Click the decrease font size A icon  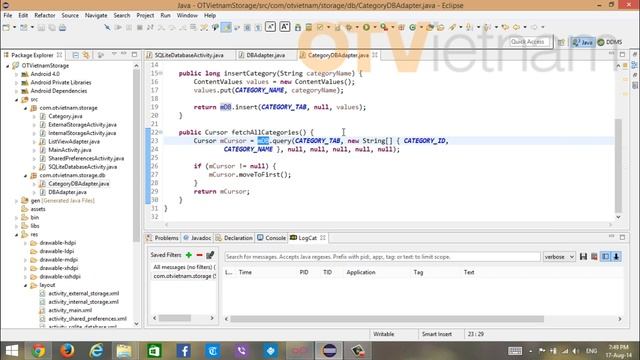[x=270, y=27]
